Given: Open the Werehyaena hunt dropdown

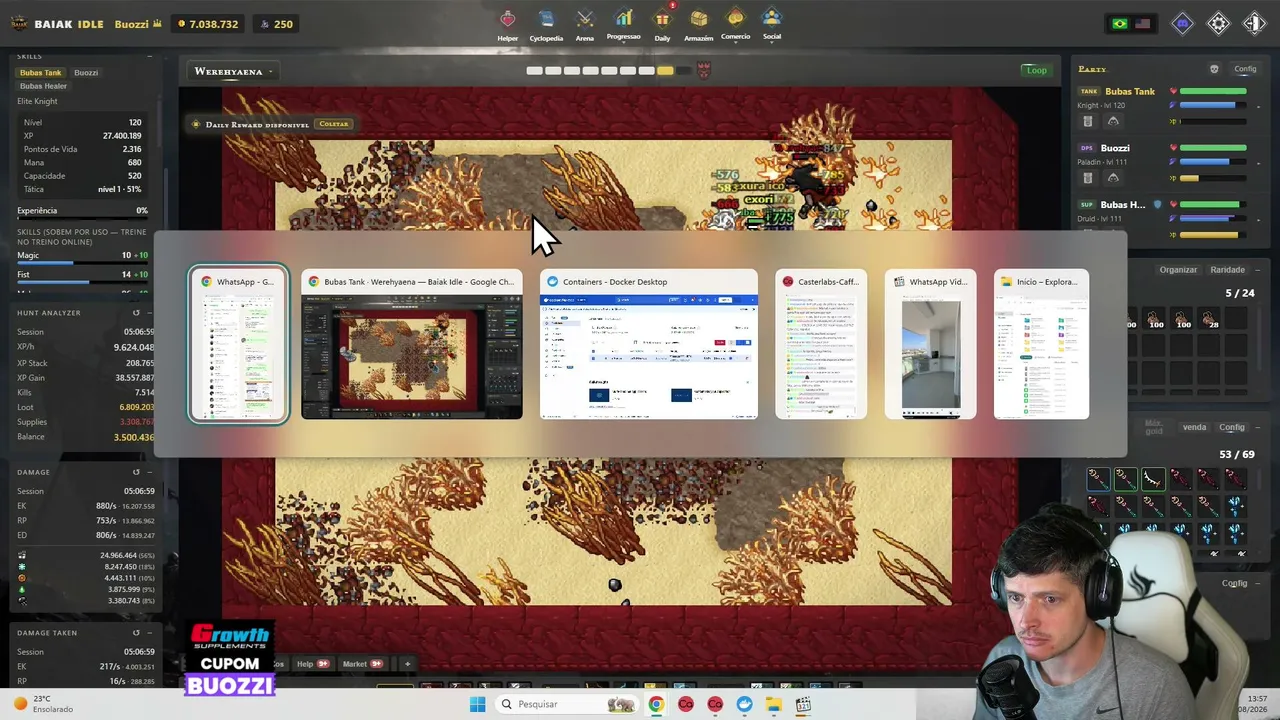Looking at the screenshot, I should coord(234,72).
